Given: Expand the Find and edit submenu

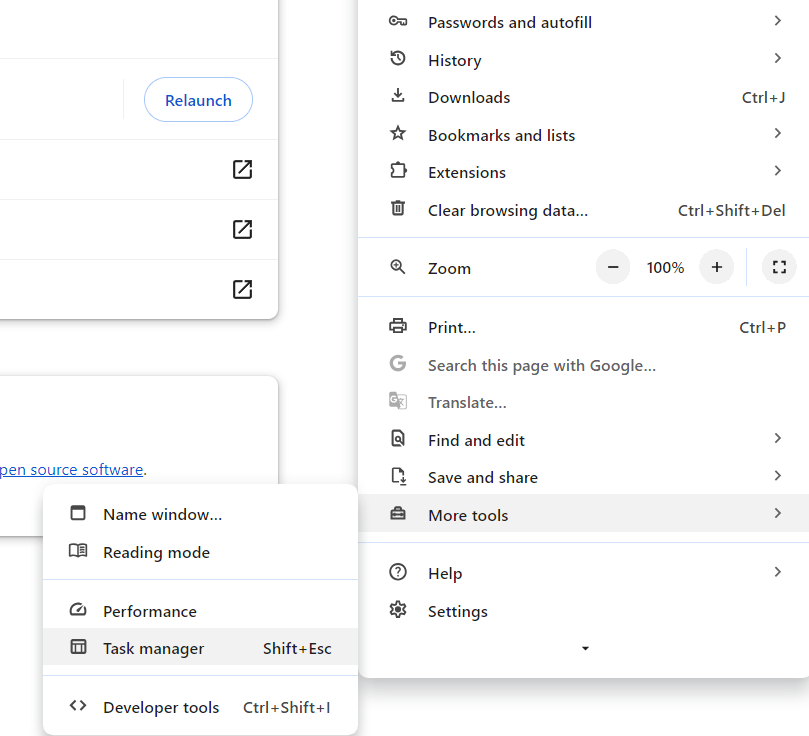Looking at the screenshot, I should coord(476,439).
